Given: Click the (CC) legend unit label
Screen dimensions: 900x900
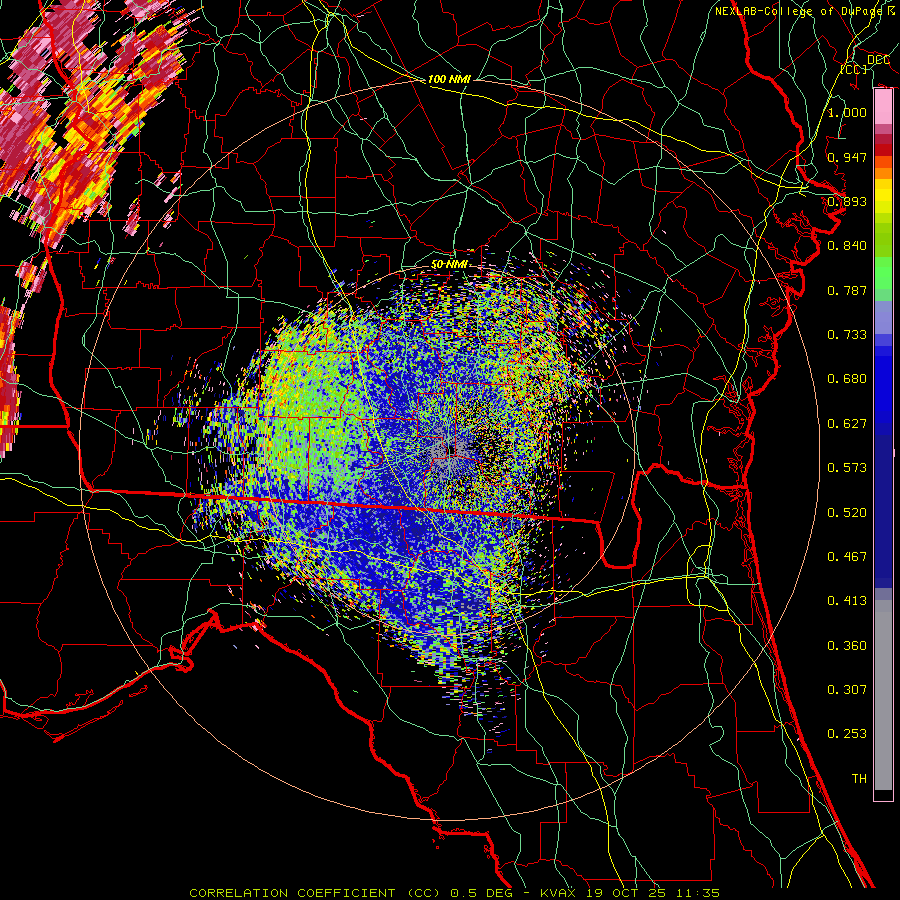Looking at the screenshot, I should [854, 69].
